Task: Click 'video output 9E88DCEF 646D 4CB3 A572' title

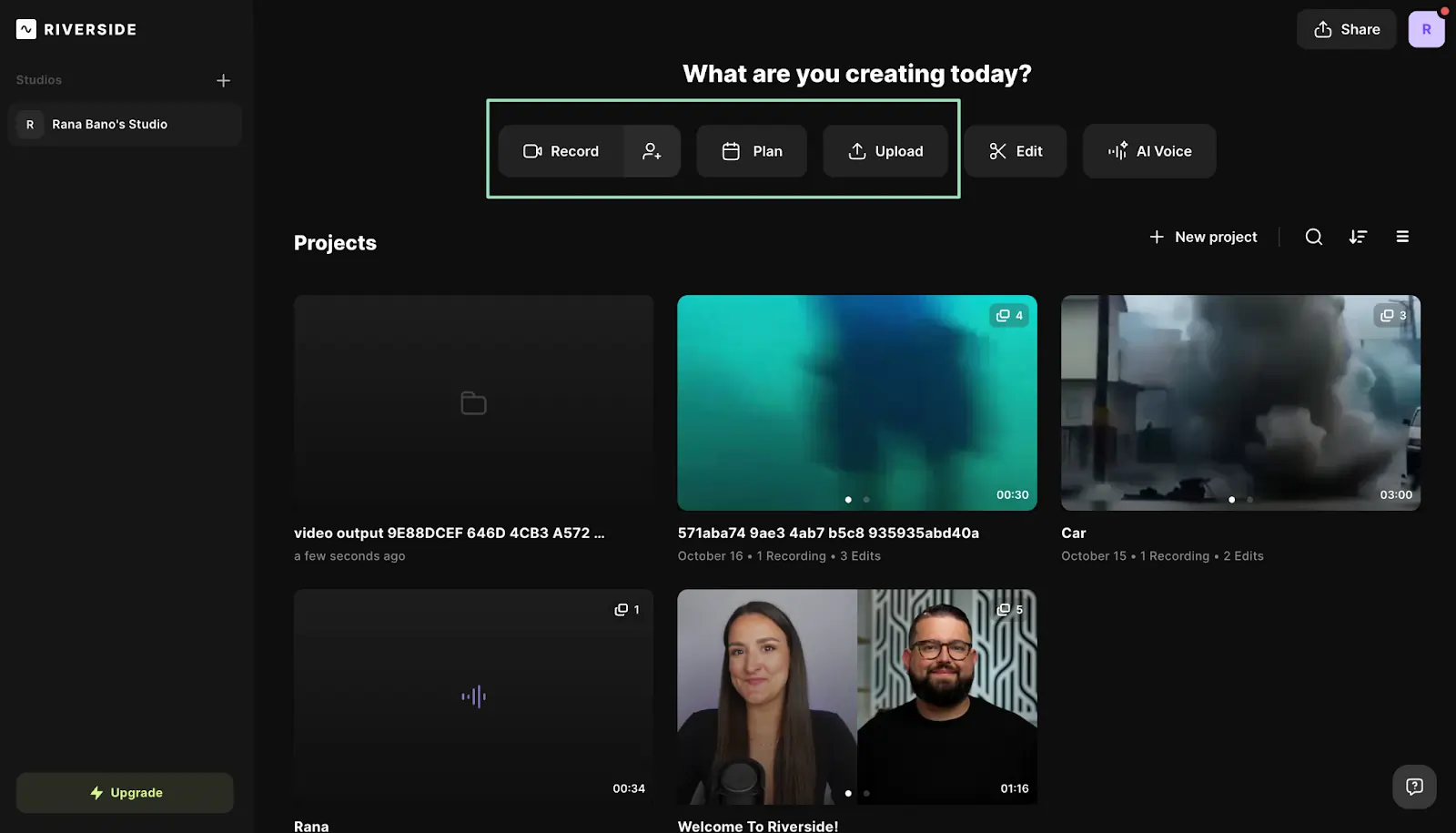Action: [449, 533]
